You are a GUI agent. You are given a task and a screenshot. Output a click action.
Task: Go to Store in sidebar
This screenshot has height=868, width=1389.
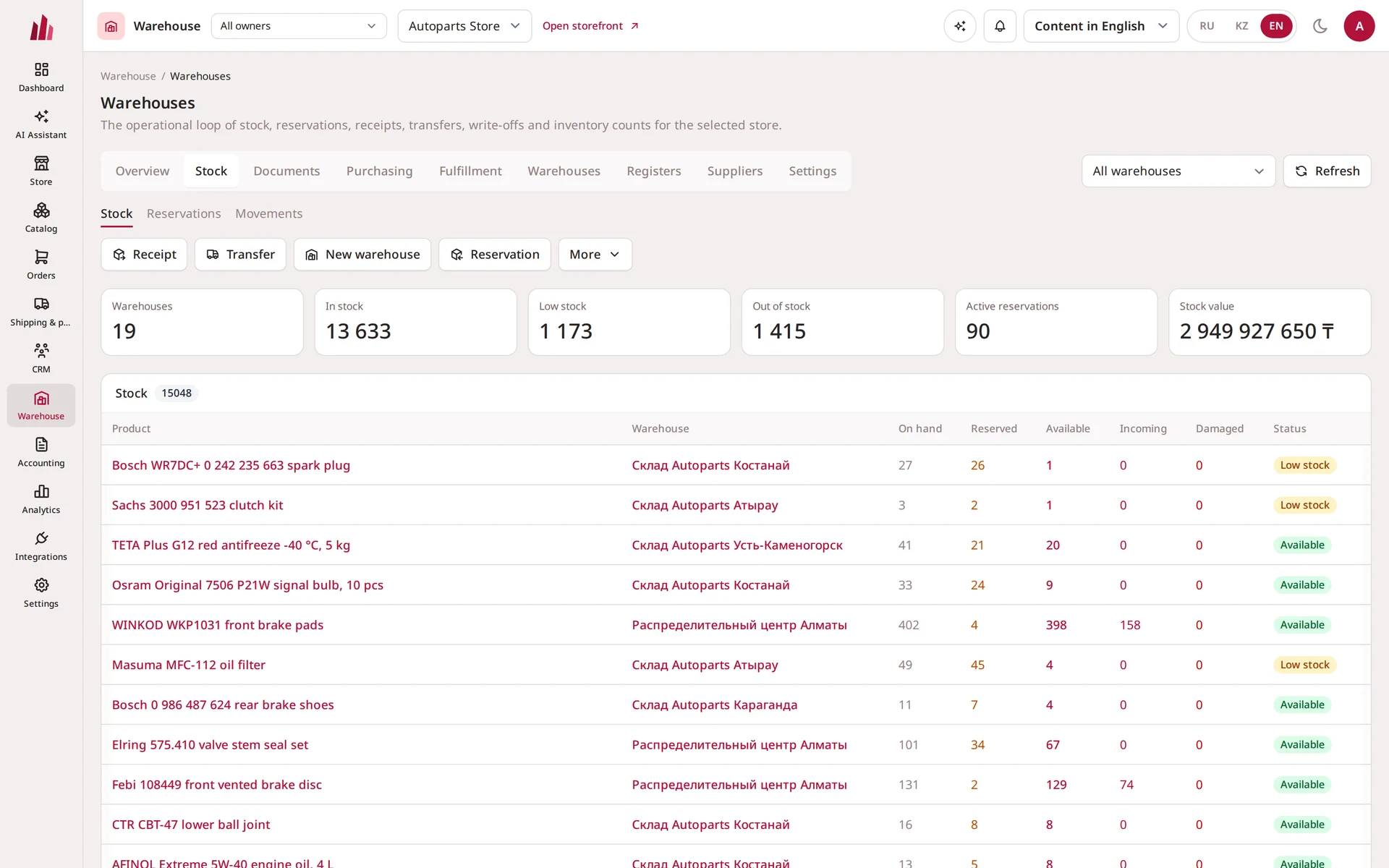click(x=41, y=171)
